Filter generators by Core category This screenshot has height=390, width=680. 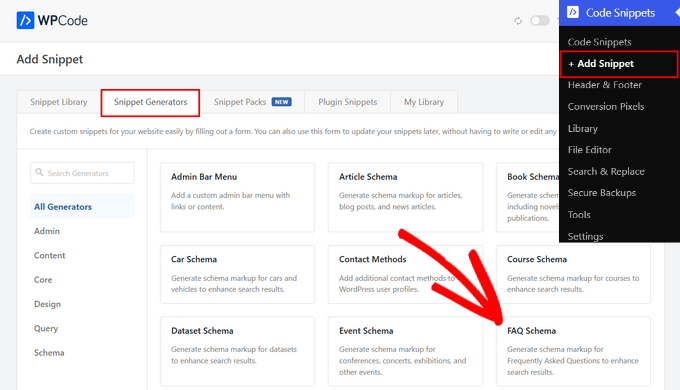coord(43,280)
